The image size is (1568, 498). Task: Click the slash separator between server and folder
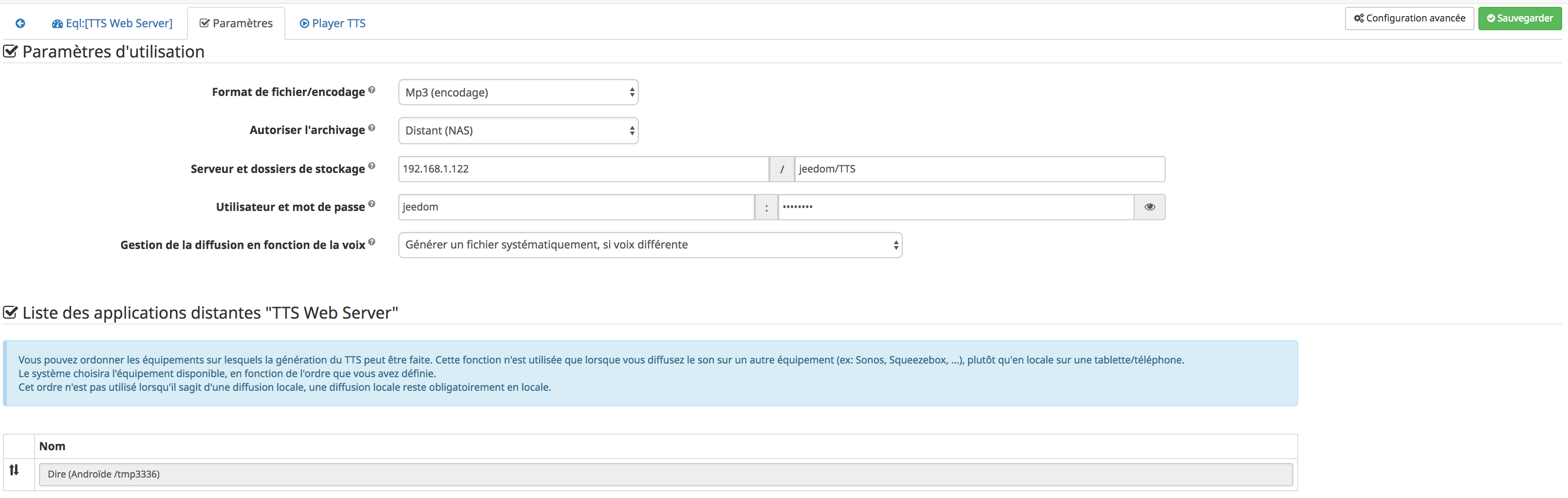782,169
